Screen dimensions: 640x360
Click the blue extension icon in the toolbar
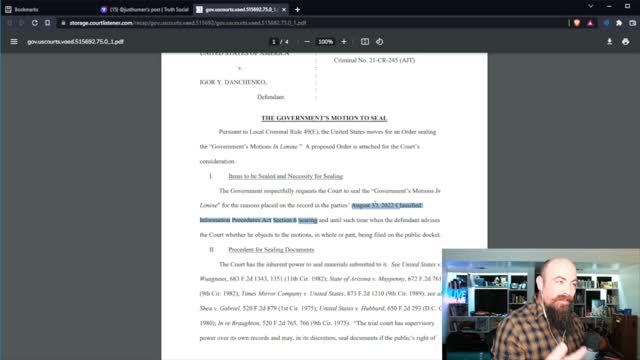coord(606,23)
